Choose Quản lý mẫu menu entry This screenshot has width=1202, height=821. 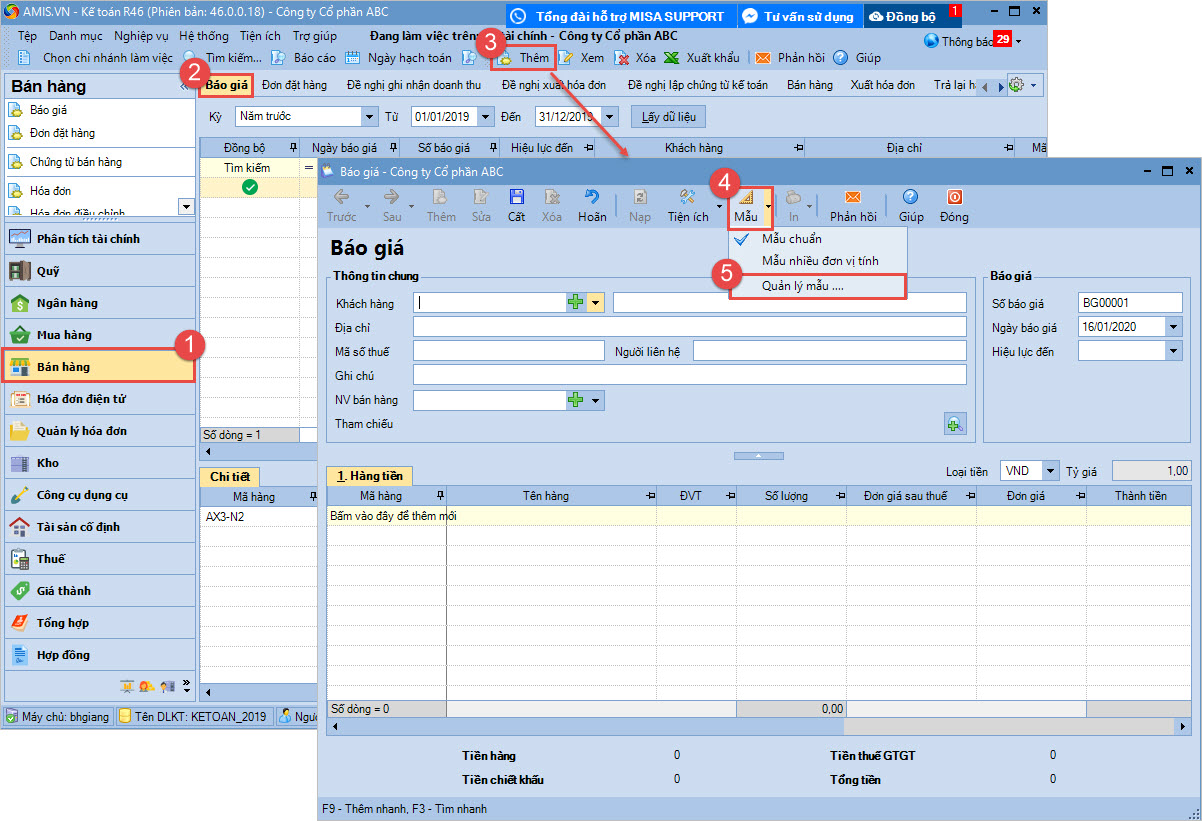(x=802, y=286)
